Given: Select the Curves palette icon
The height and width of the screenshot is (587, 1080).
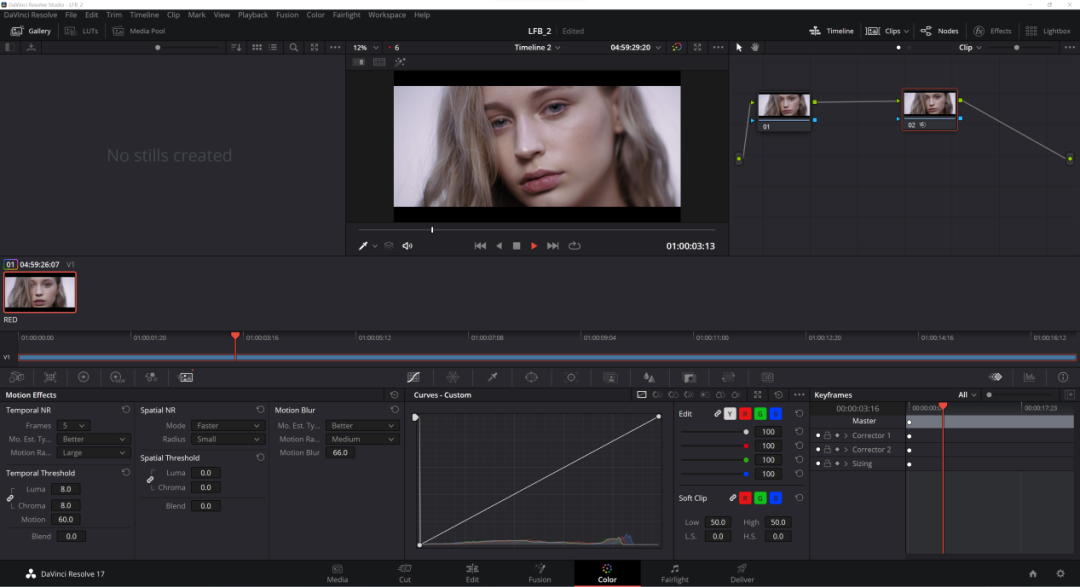Looking at the screenshot, I should 413,377.
